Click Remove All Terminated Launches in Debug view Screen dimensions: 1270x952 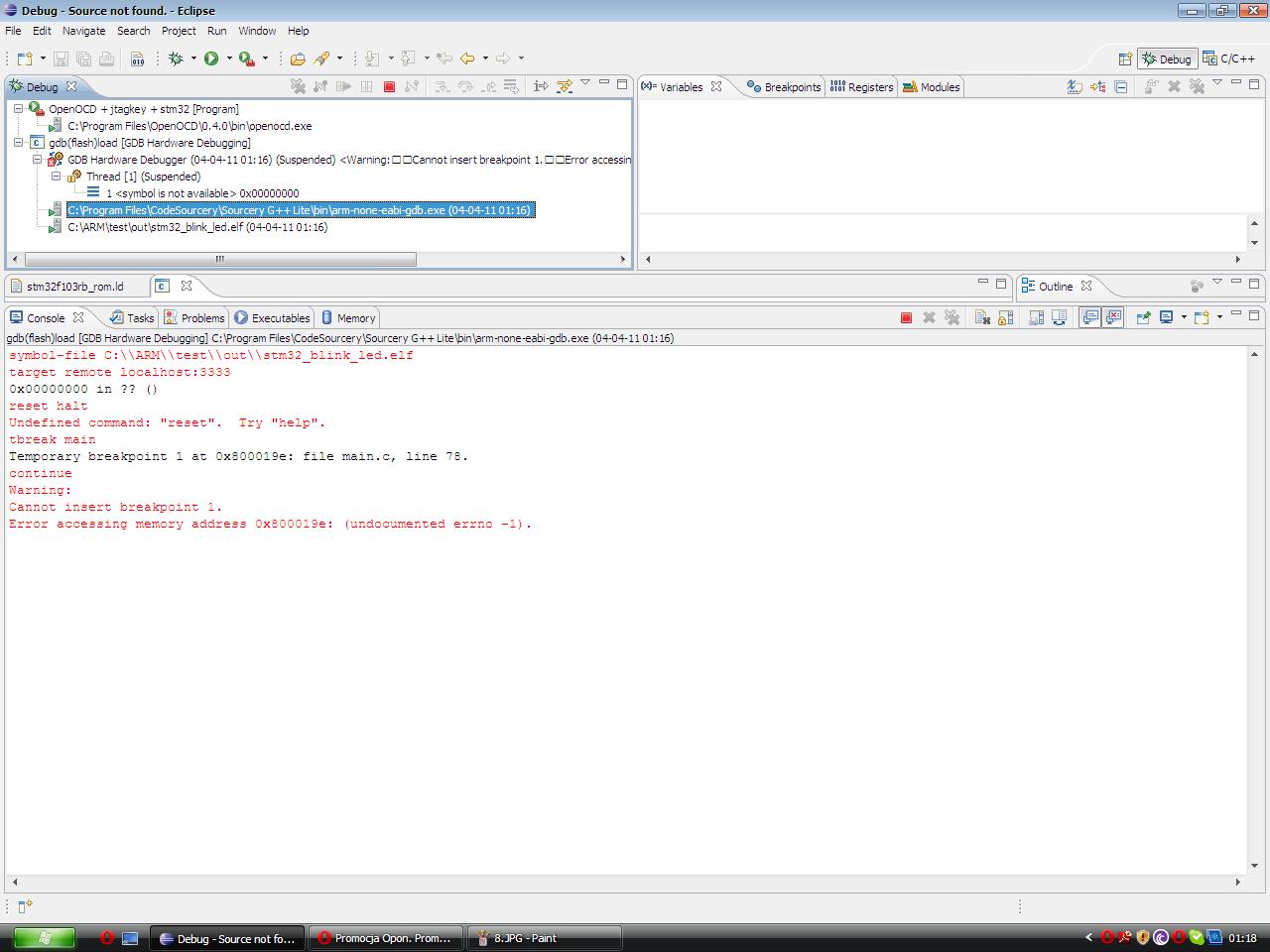[x=298, y=86]
